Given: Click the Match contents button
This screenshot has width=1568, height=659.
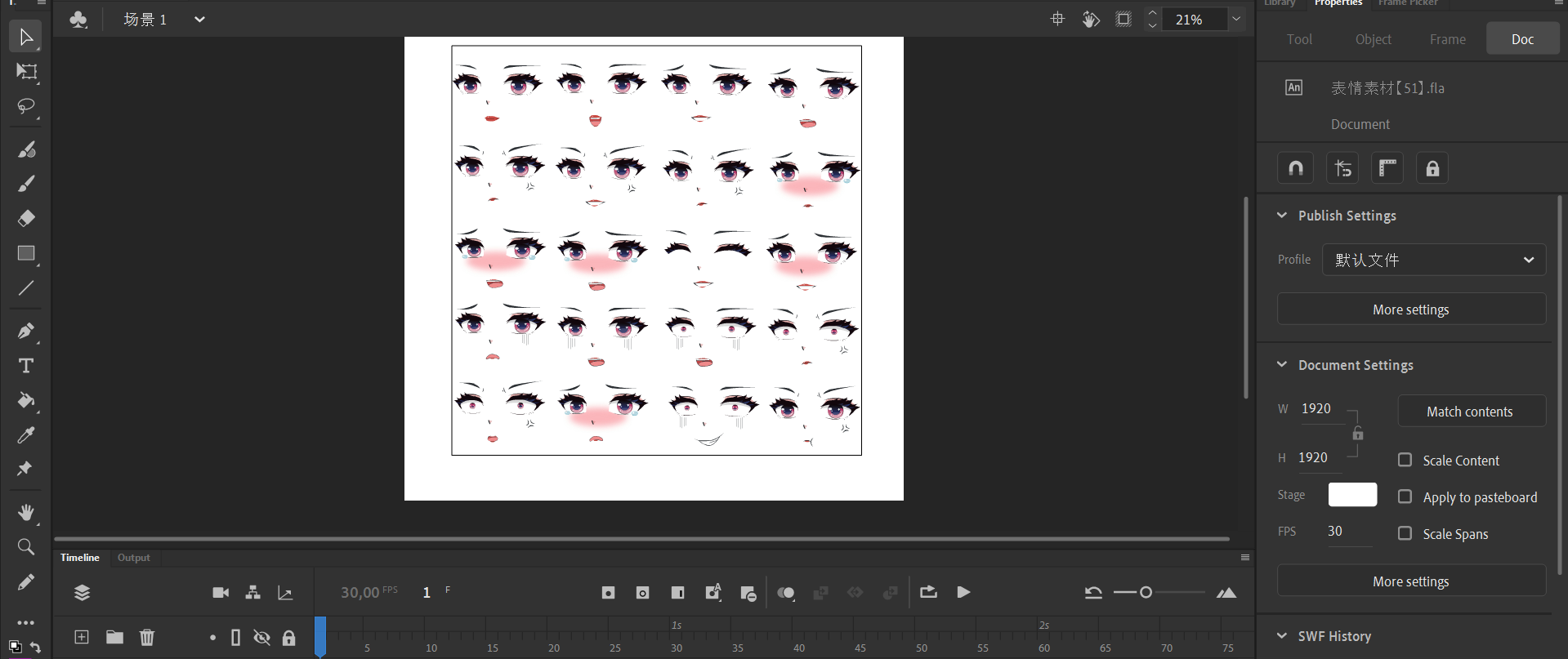Looking at the screenshot, I should click(x=1469, y=412).
